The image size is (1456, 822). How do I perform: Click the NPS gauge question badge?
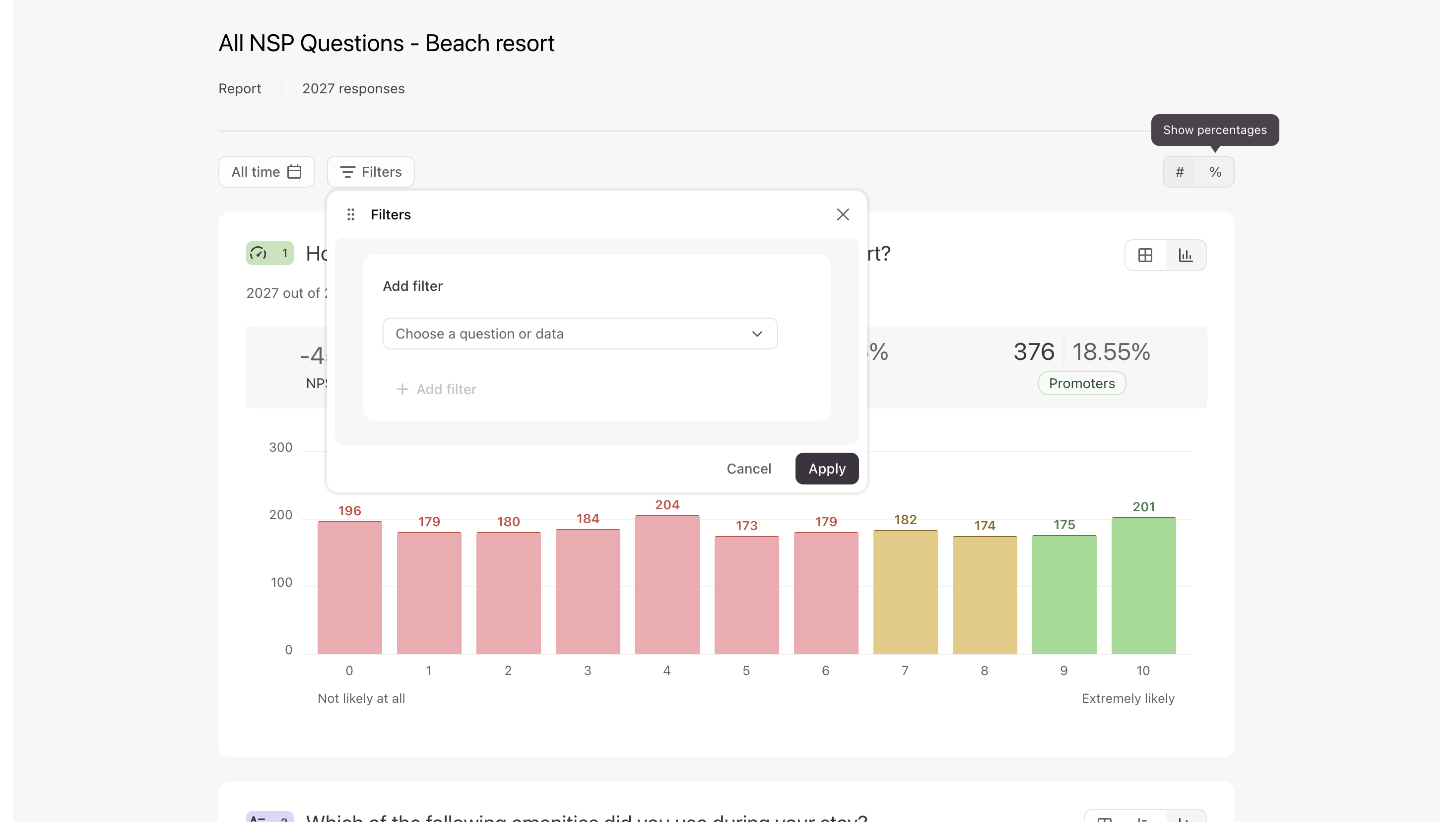pos(269,253)
